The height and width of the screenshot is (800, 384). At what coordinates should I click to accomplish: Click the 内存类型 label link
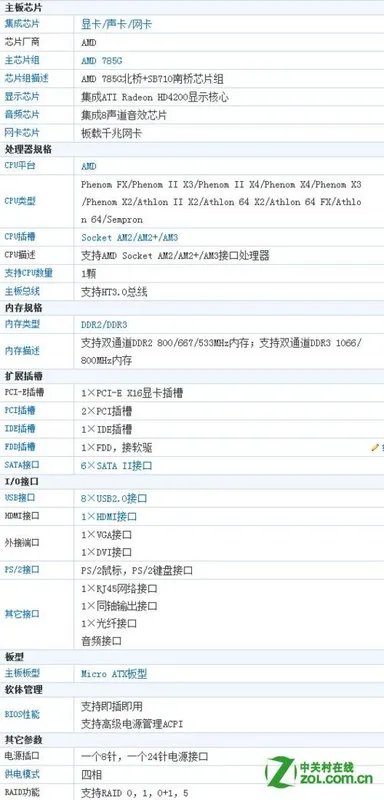pyautogui.click(x=22, y=324)
